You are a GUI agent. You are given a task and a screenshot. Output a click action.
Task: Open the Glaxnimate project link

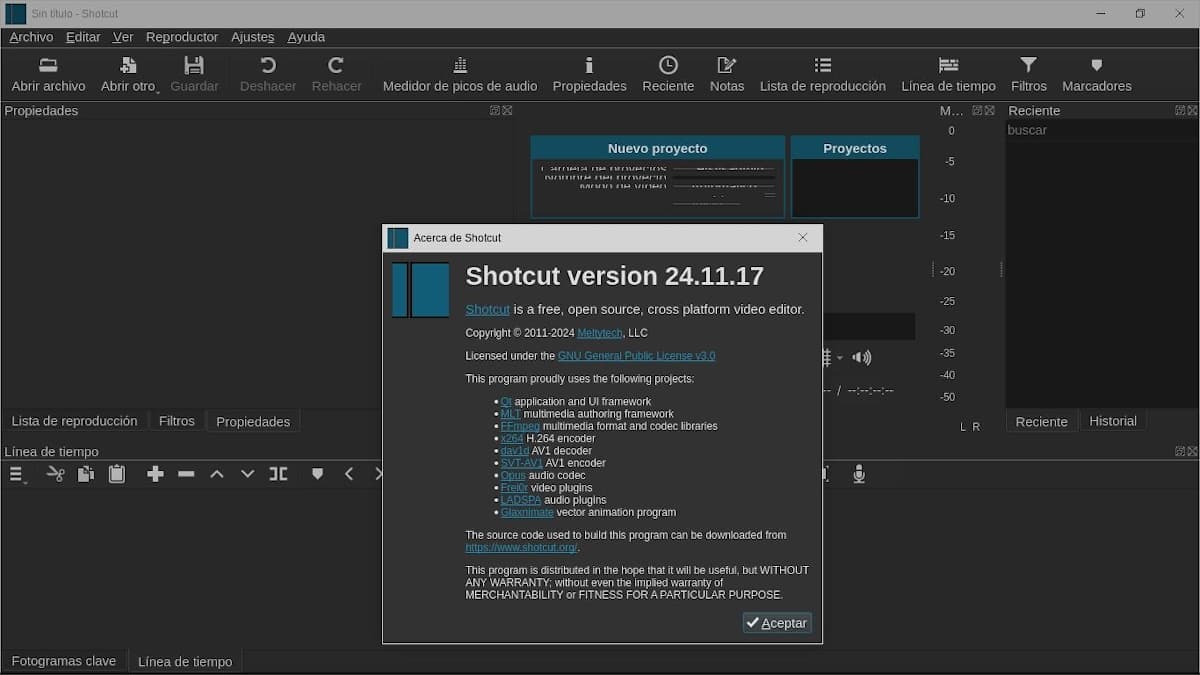(x=527, y=512)
